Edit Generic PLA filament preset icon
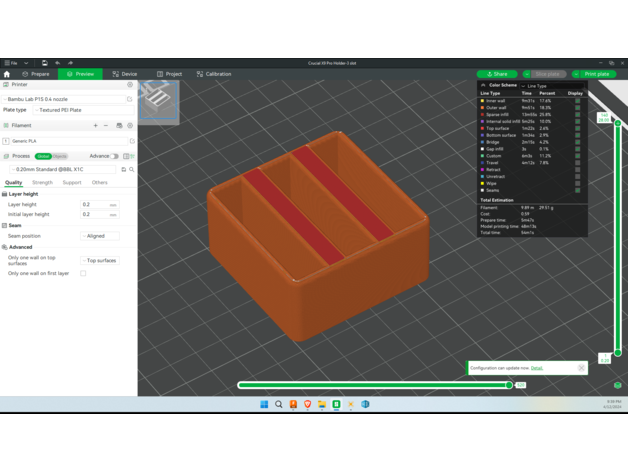 [131, 141]
